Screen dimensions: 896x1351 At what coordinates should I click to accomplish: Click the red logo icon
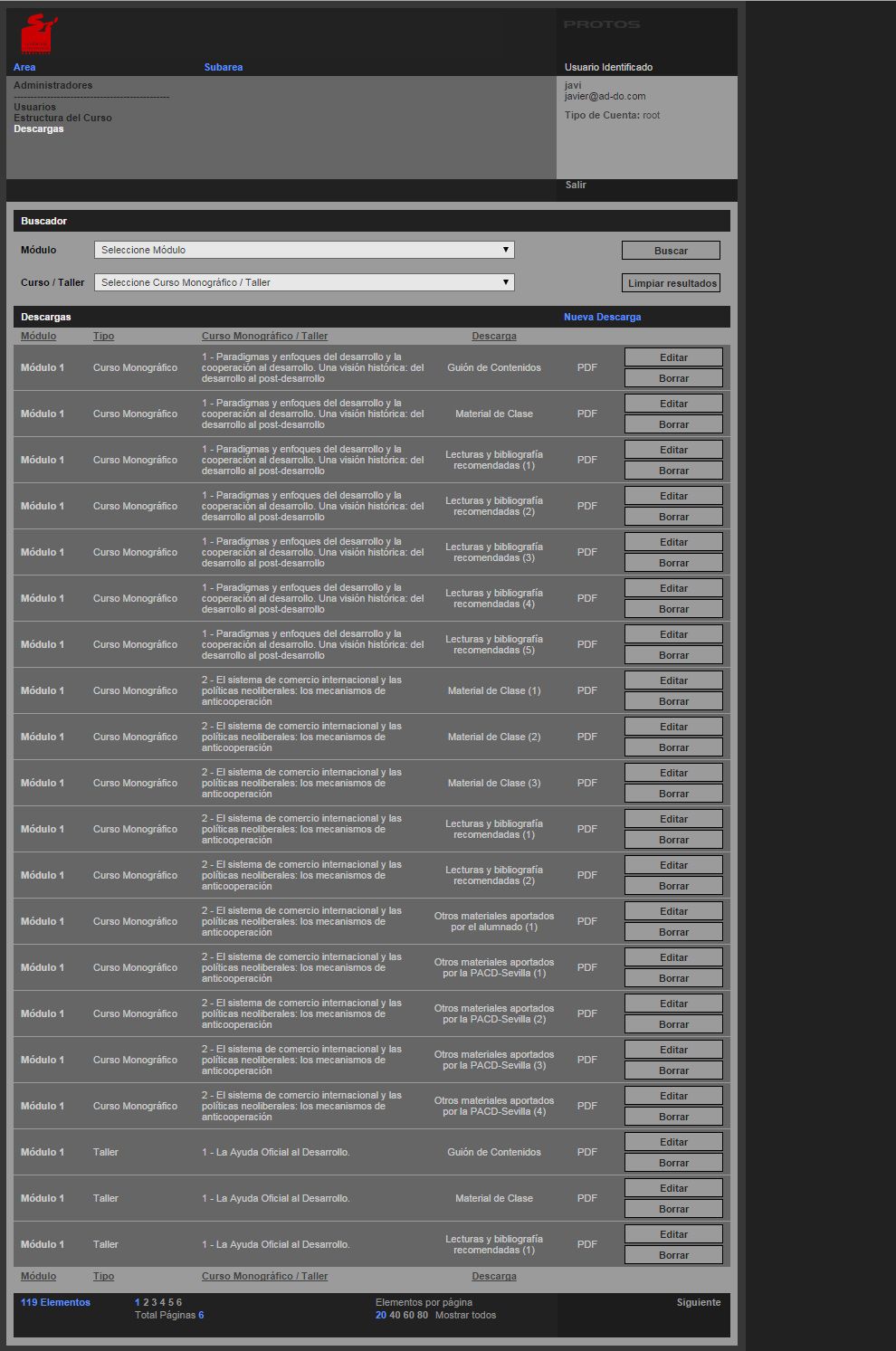click(38, 34)
